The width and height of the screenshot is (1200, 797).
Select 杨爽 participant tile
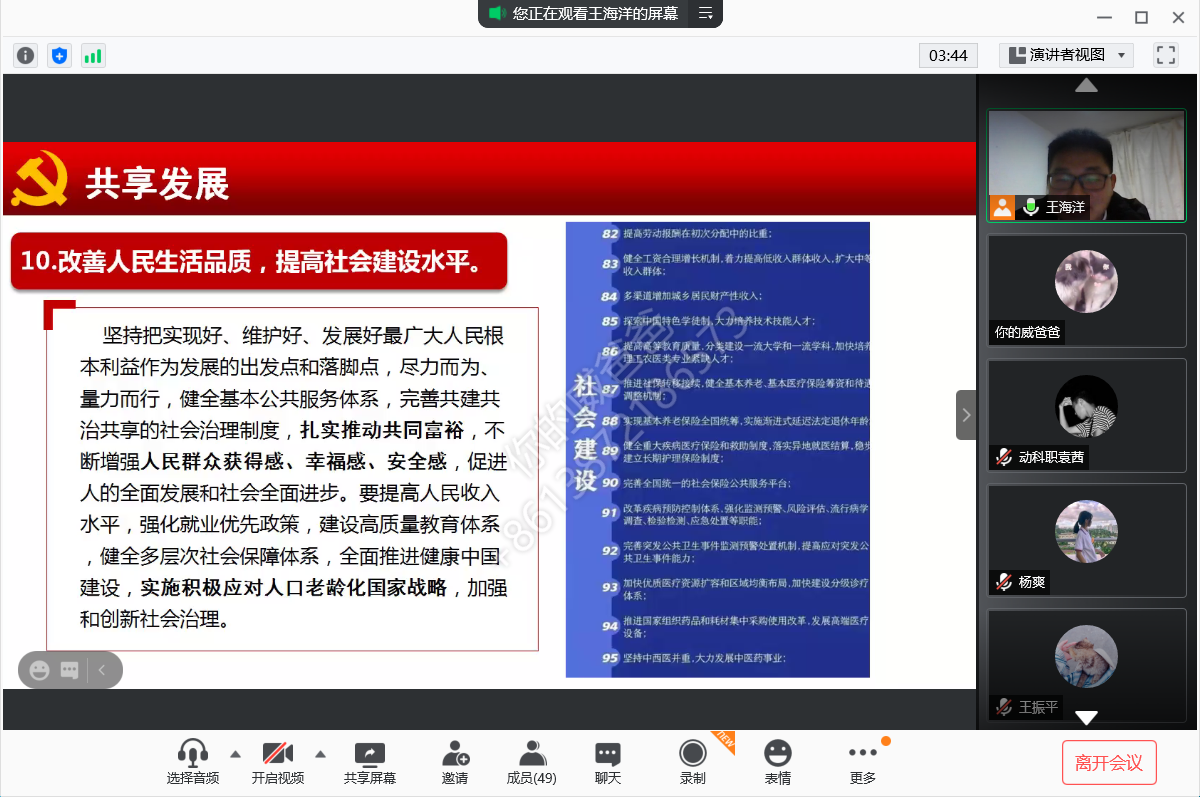[1087, 540]
